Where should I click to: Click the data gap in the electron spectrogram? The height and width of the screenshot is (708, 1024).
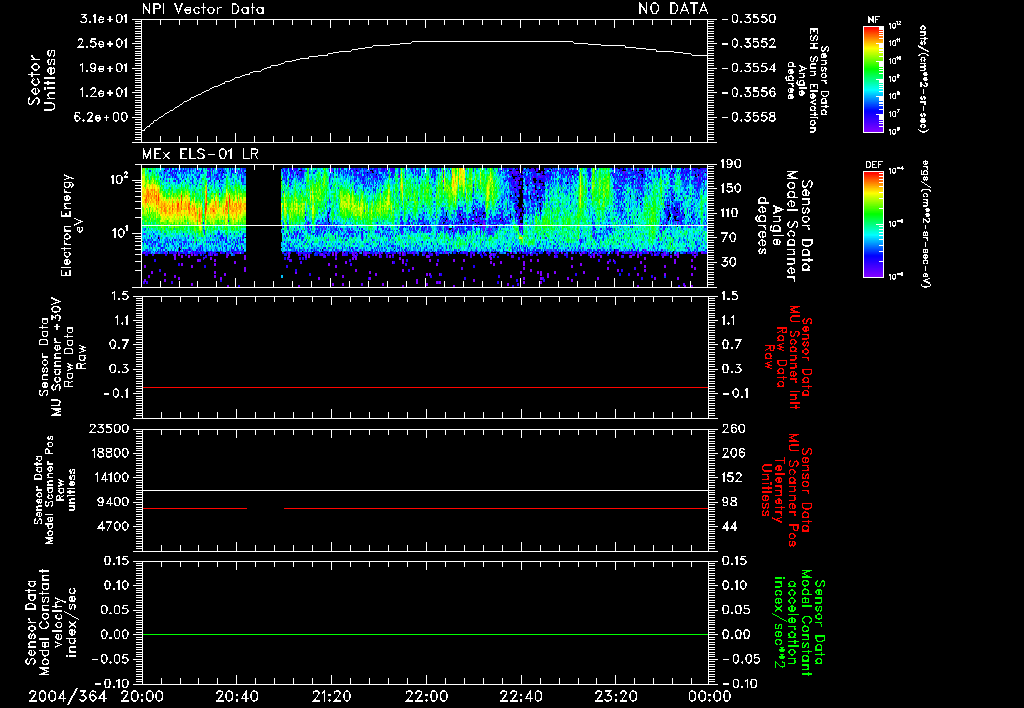tap(263, 227)
